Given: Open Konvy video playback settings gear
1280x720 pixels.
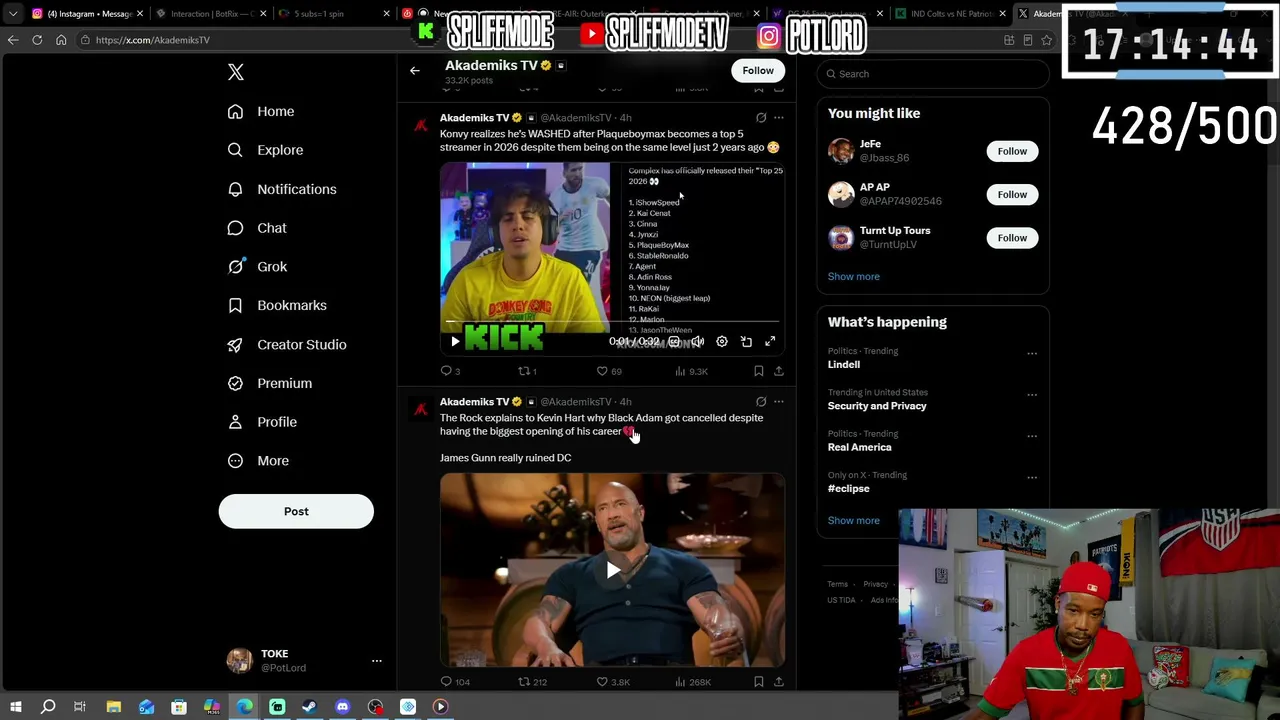Looking at the screenshot, I should 722,342.
